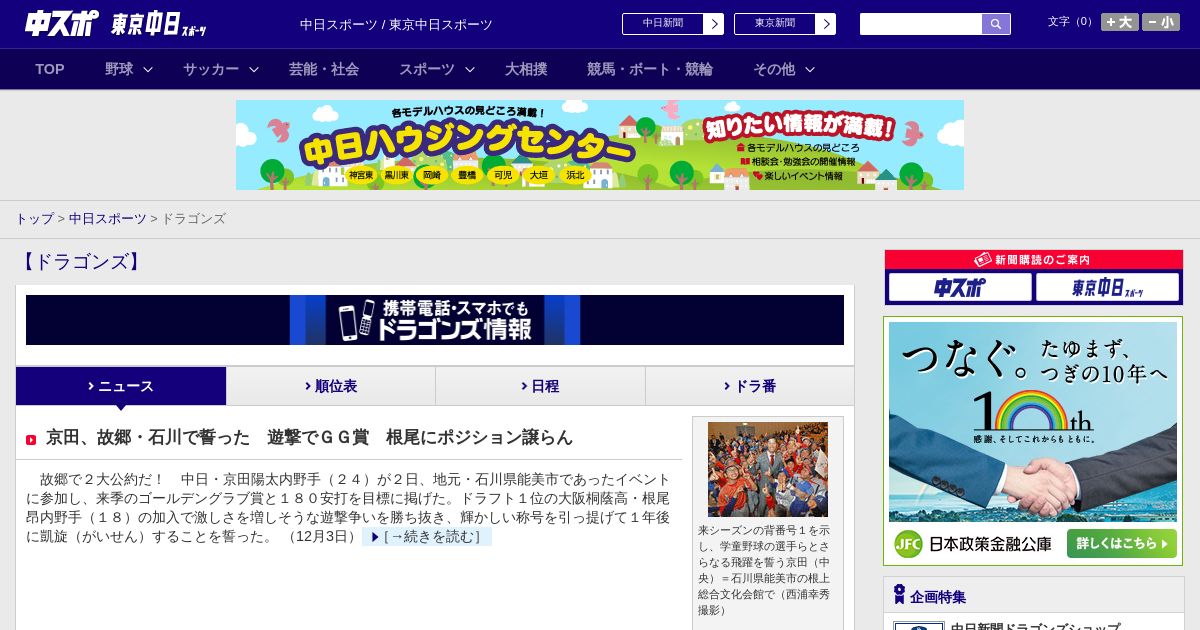Click the Chunichi Sports logo

click(x=62, y=23)
